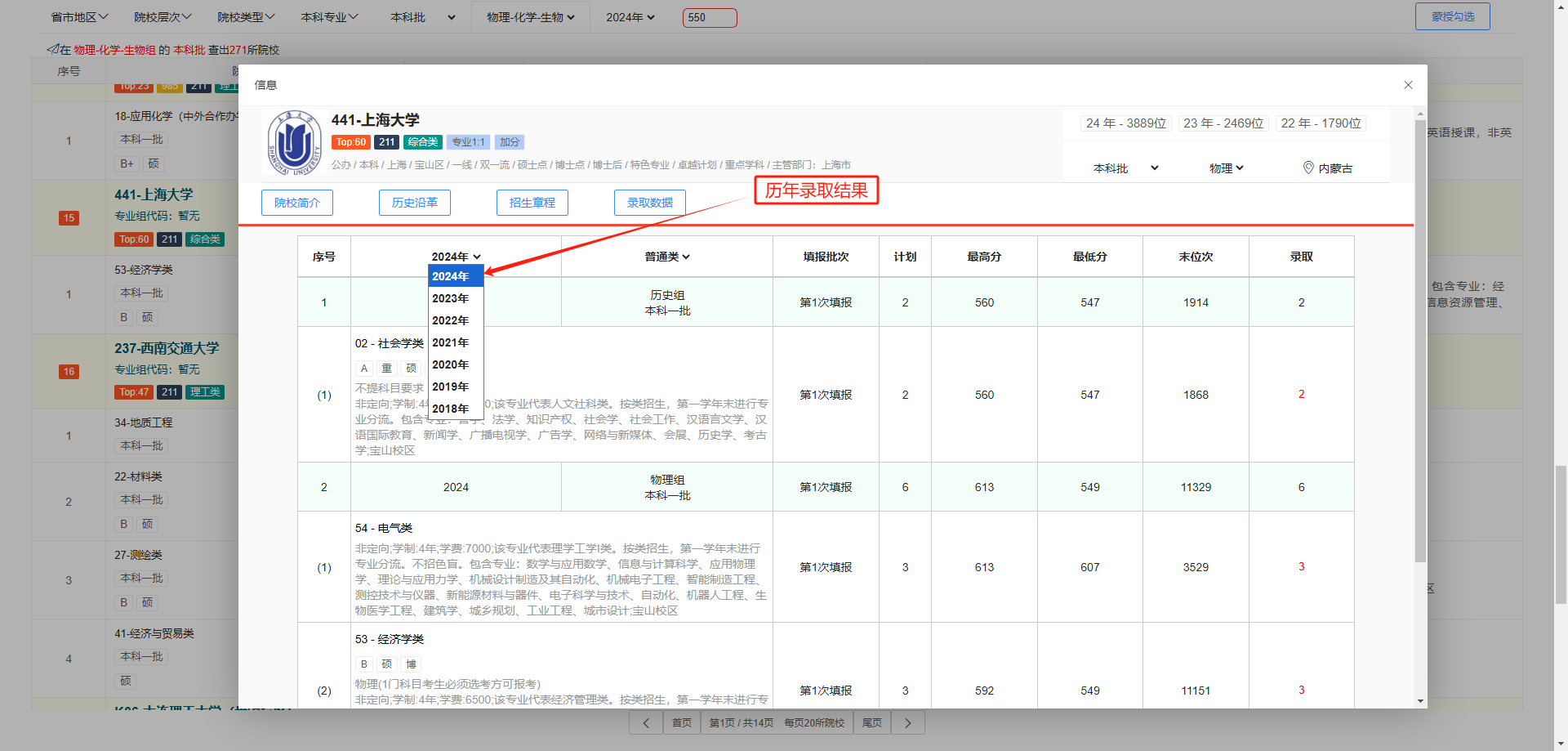Click the dialog scrollbar up arrow
Image resolution: width=1568 pixels, height=751 pixels.
[1420, 114]
